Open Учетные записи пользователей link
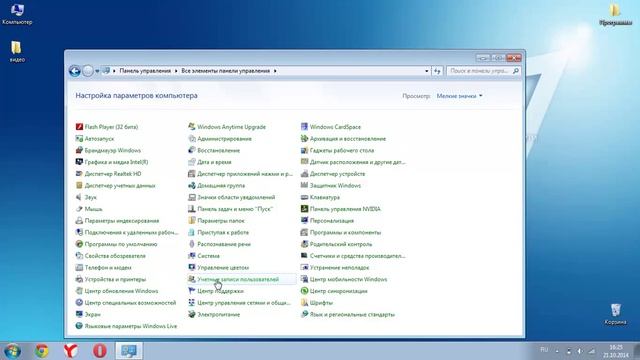This screenshot has width=640, height=360. pos(238,280)
